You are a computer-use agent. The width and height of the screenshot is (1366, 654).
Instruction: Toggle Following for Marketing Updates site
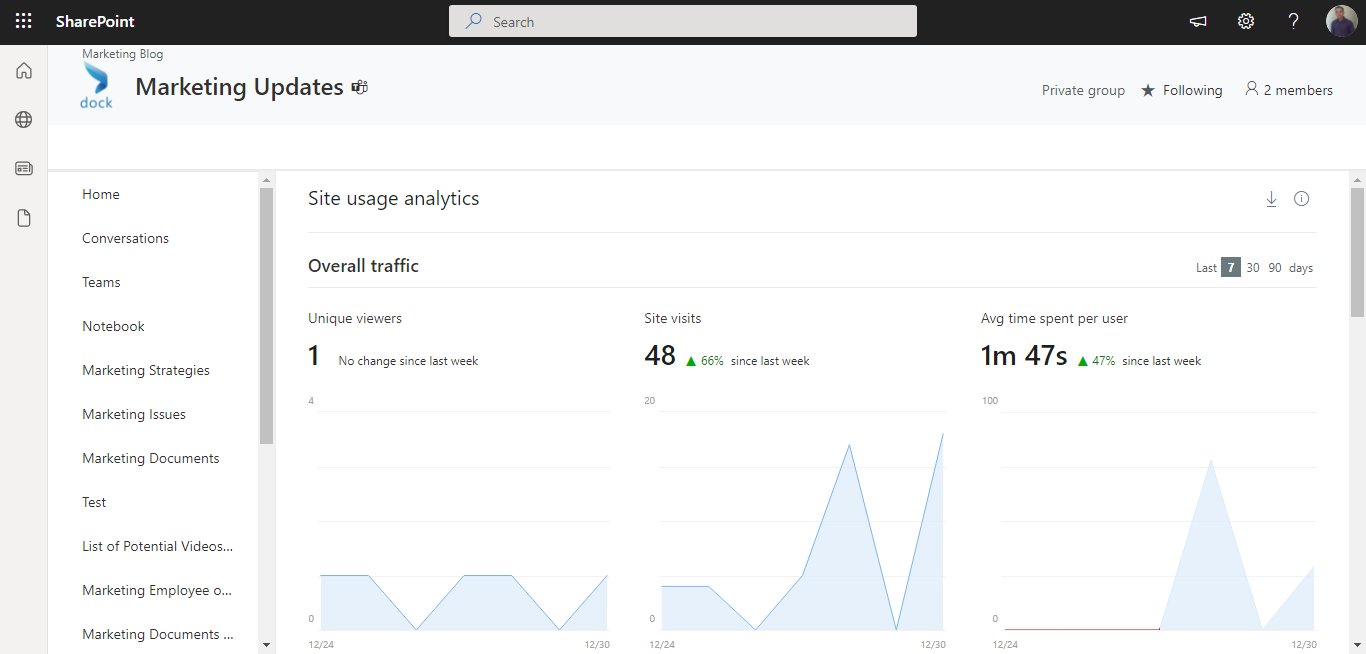1181,90
